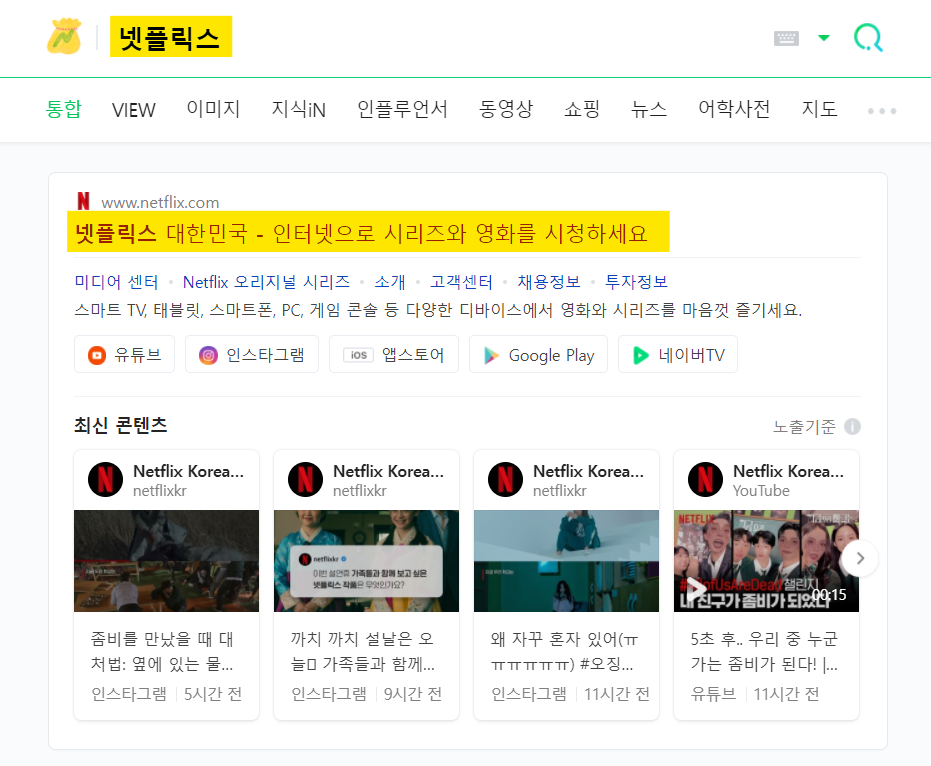Open the iOS 앱스토어 button
Image resolution: width=931 pixels, height=766 pixels.
[394, 354]
